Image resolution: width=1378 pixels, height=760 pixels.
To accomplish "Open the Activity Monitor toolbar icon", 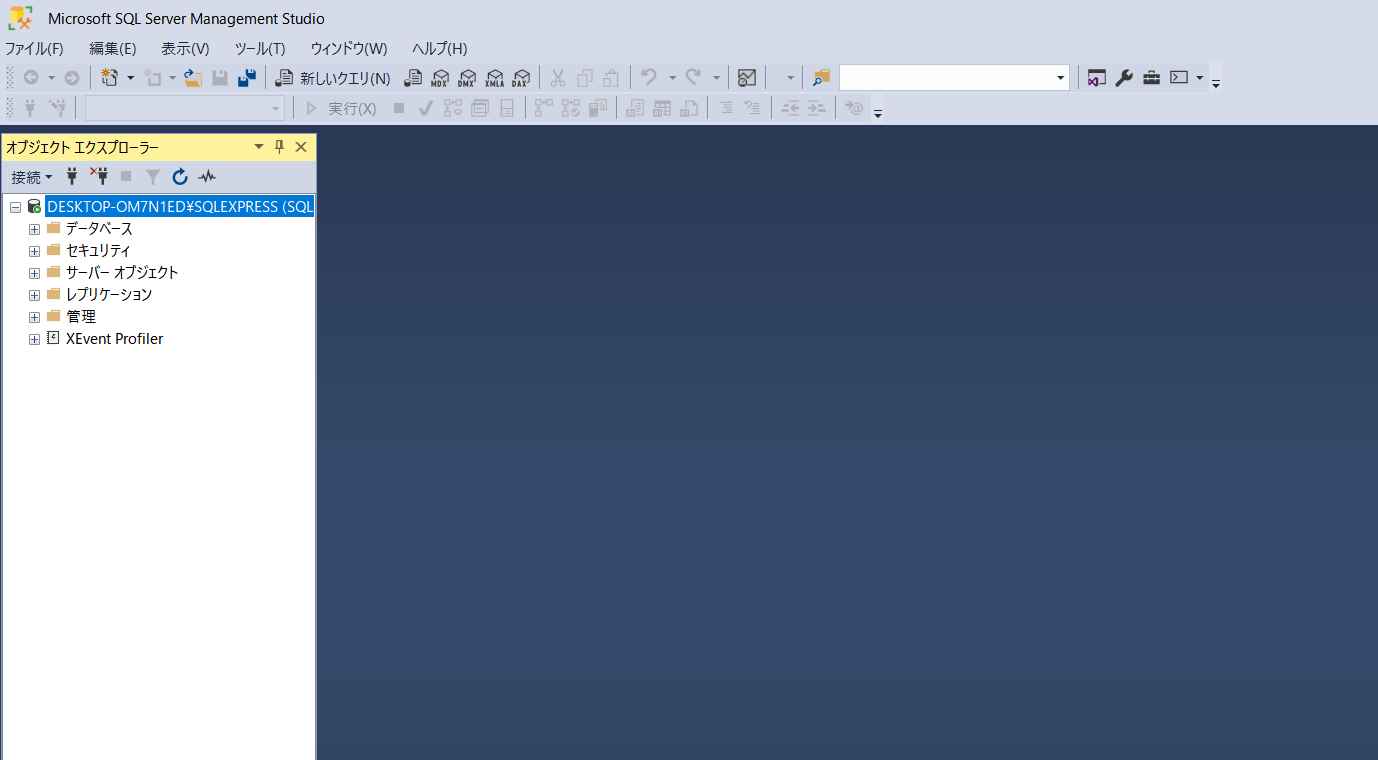I will (746, 78).
